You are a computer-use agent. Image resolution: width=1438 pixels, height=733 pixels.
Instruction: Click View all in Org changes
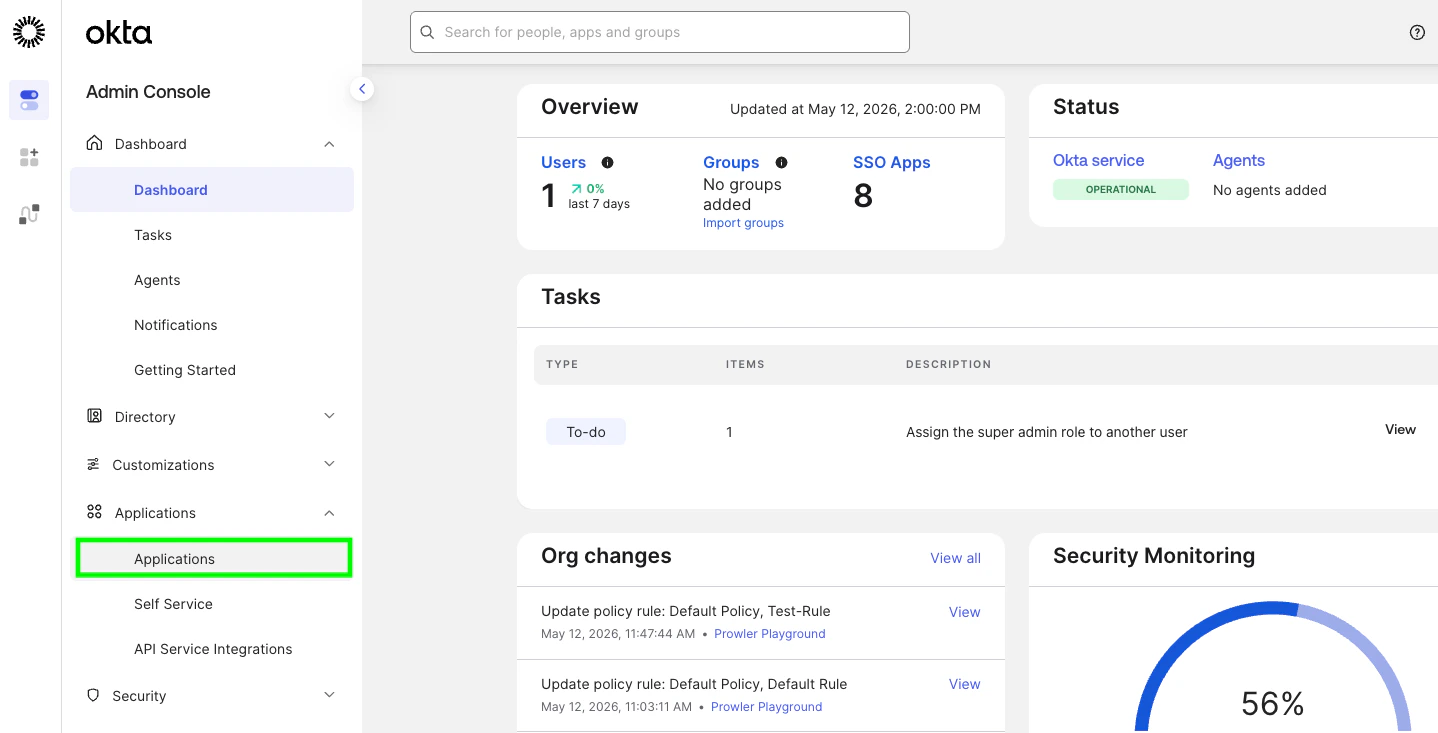point(955,558)
